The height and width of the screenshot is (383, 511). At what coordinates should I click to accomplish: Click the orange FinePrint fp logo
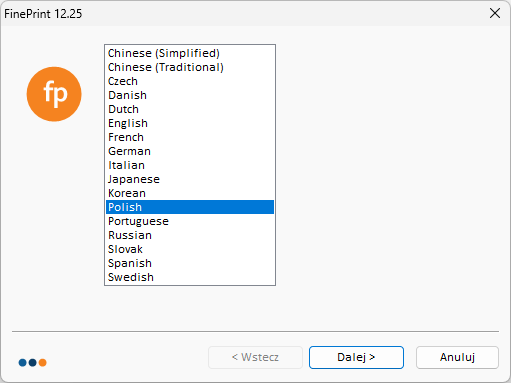coord(54,94)
